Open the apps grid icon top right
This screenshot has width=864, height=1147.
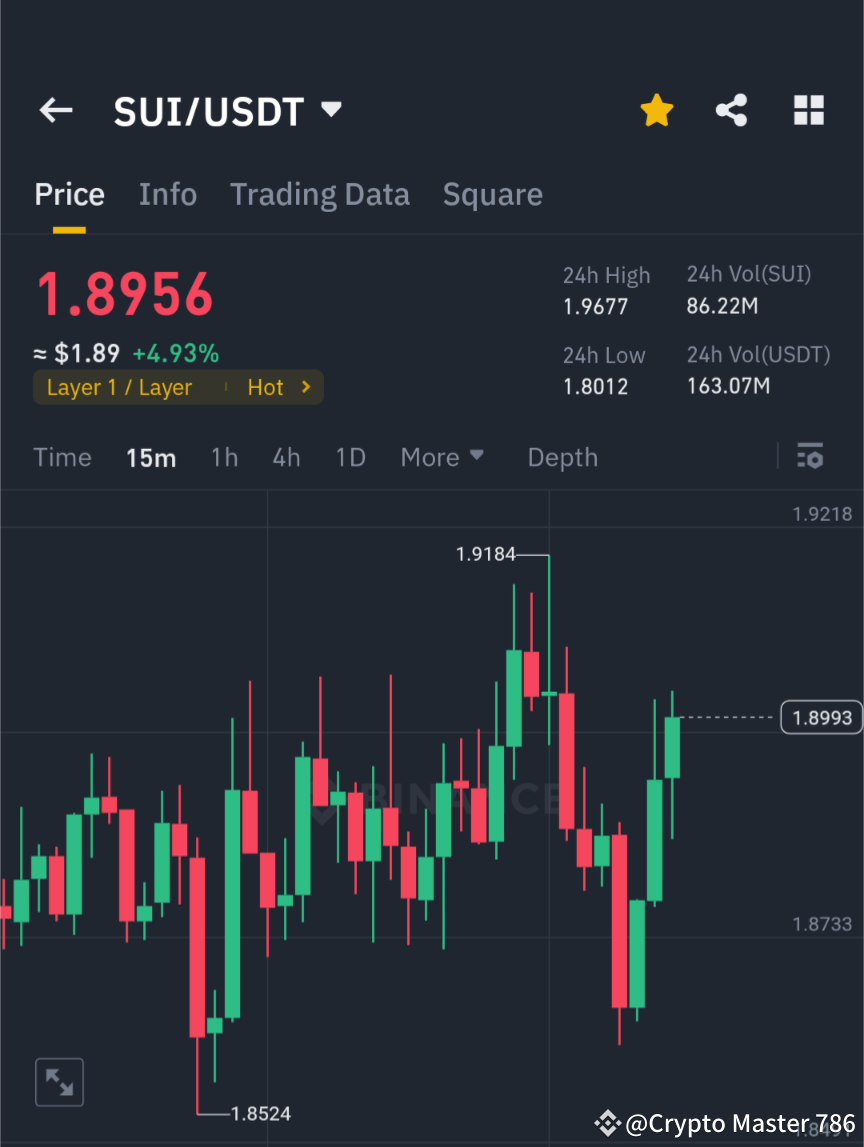click(x=808, y=110)
